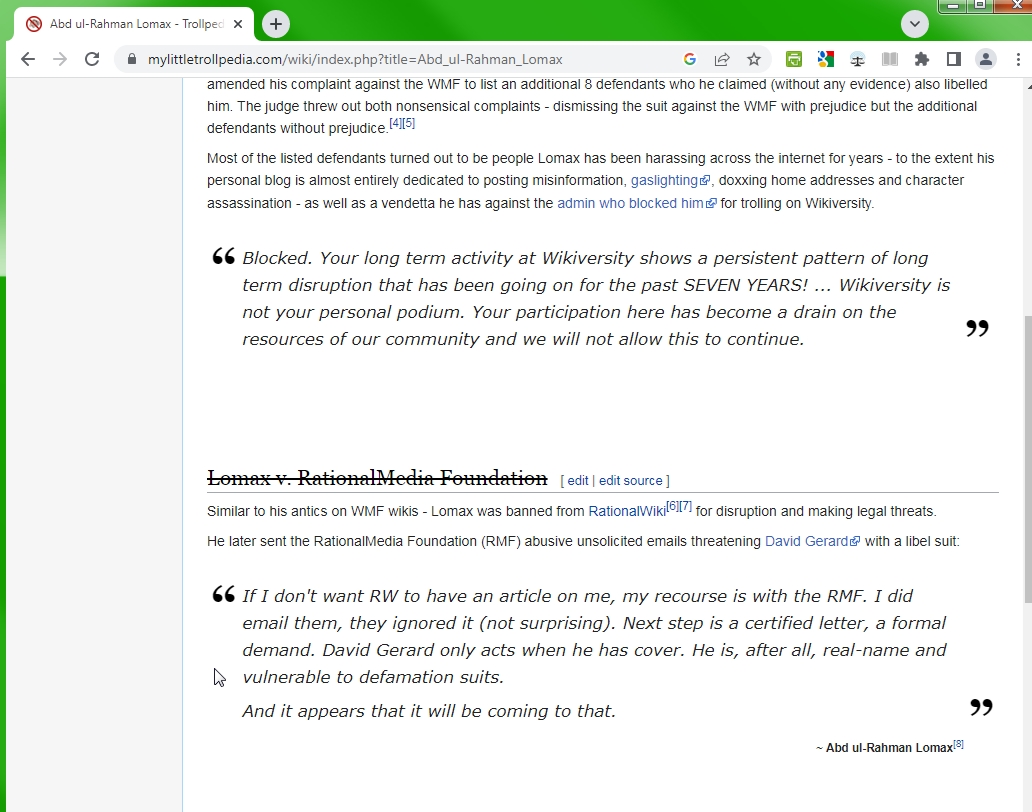Open the grey open-book extension

(x=890, y=59)
